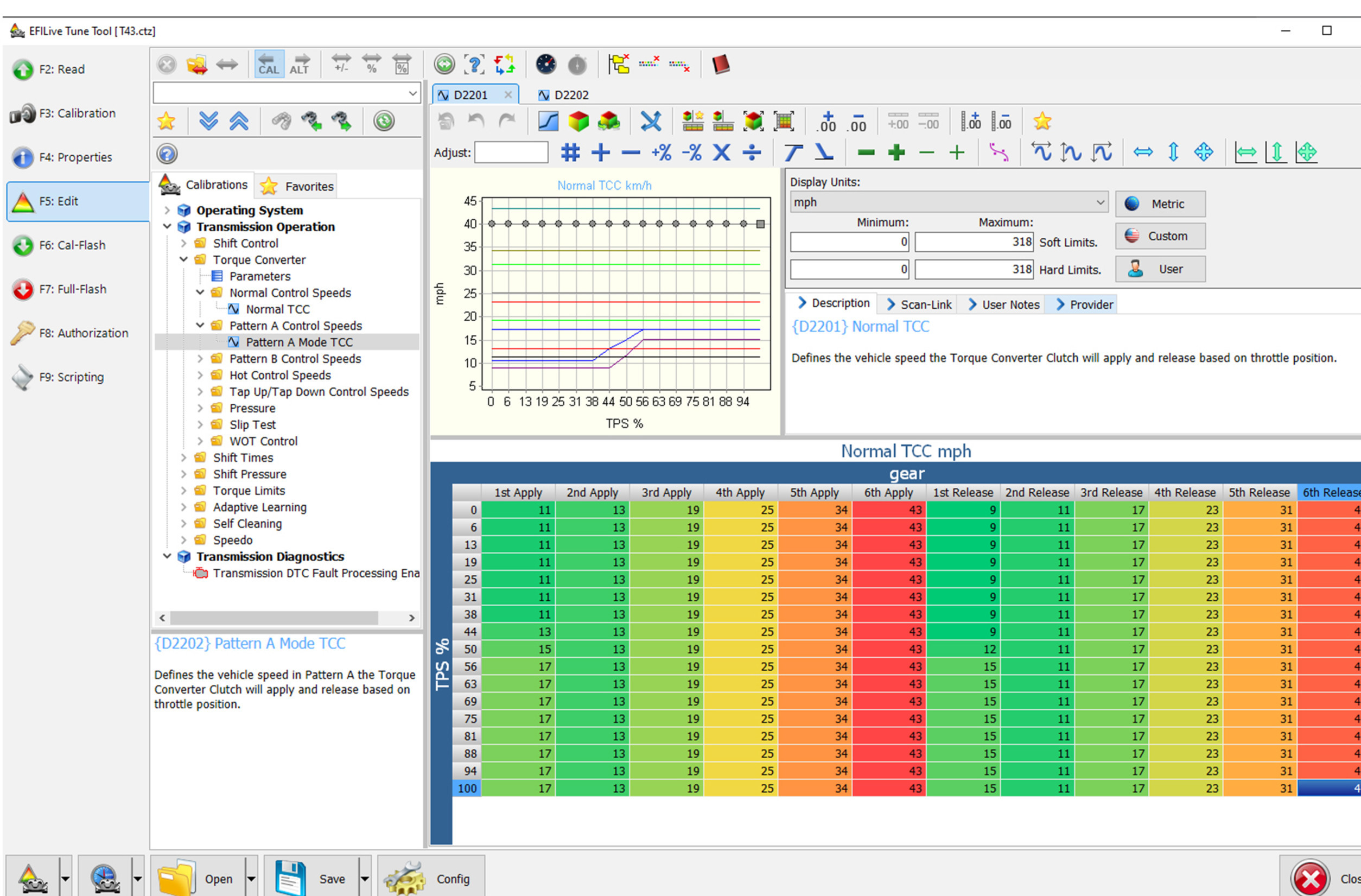This screenshot has height=896, width=1361.
Task: Click the thick green minus icon
Action: 866,152
